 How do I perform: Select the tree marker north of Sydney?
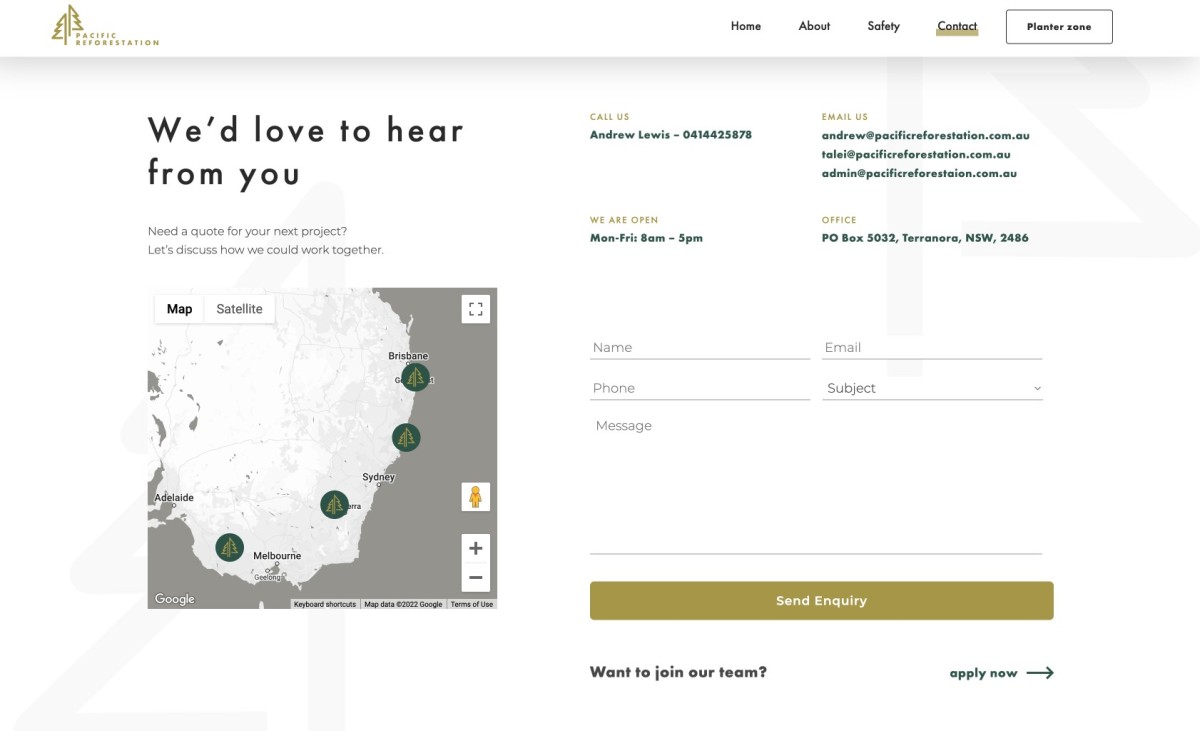[406, 437]
